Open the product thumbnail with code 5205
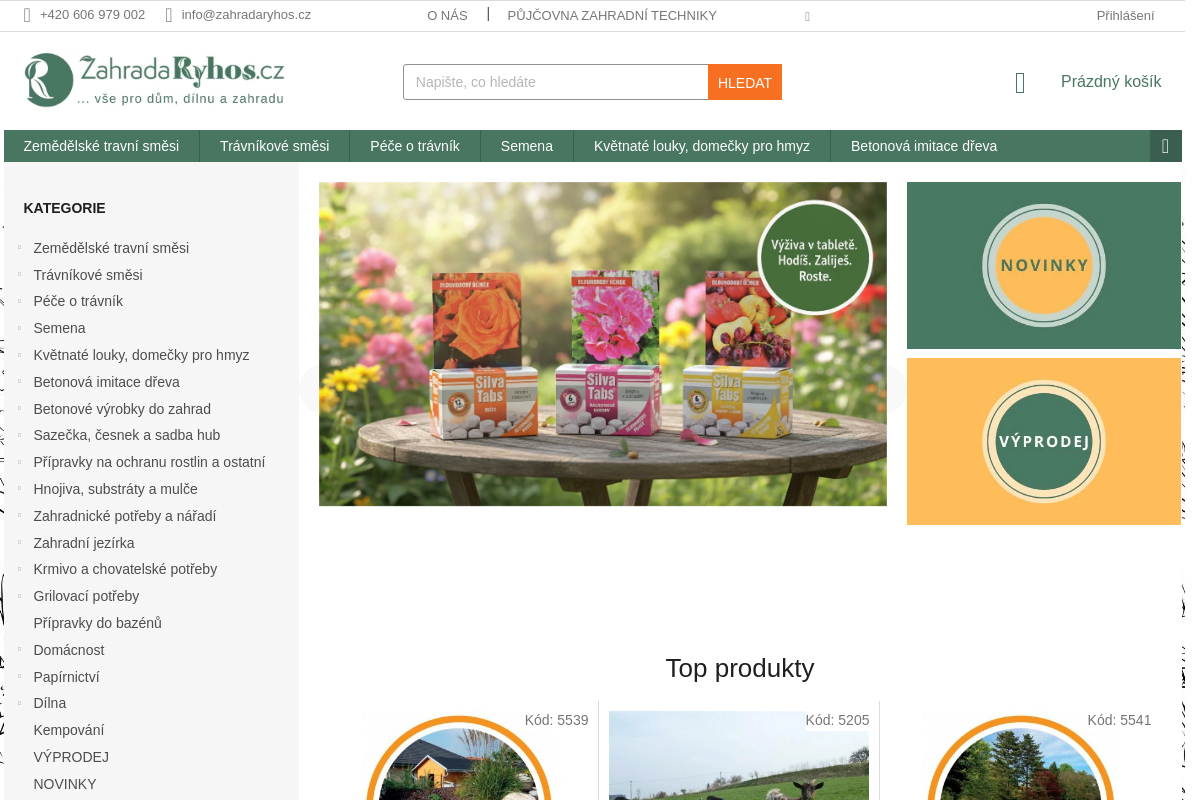 [739, 755]
